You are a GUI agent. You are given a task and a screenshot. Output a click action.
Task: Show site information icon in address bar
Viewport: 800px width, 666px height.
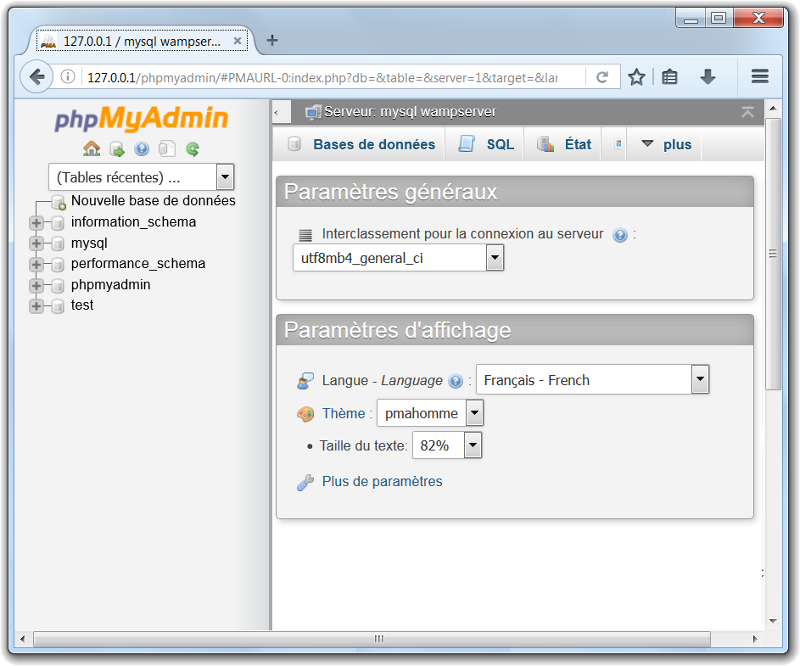point(67,77)
